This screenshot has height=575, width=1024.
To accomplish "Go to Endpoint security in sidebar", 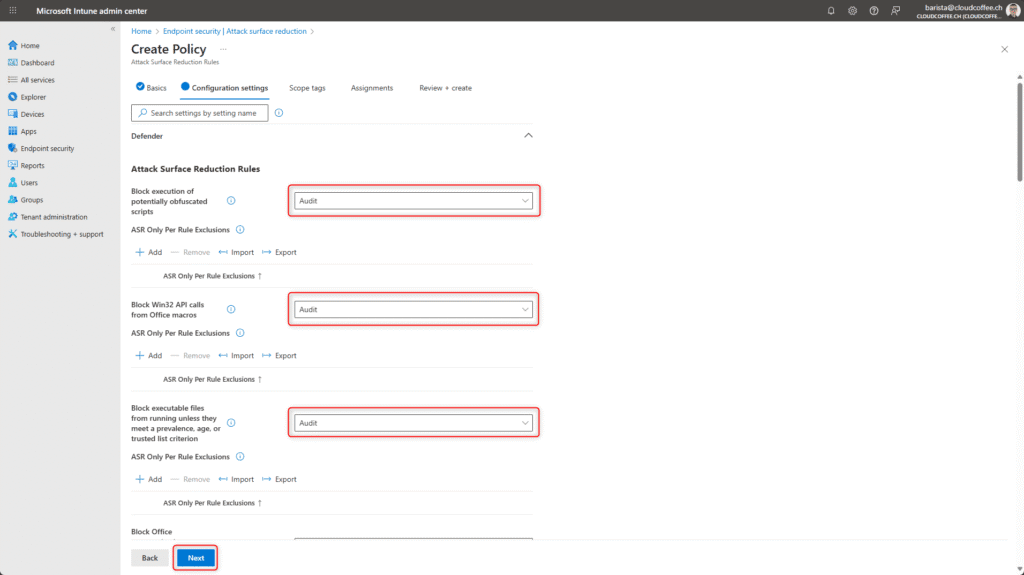I will [x=47, y=148].
